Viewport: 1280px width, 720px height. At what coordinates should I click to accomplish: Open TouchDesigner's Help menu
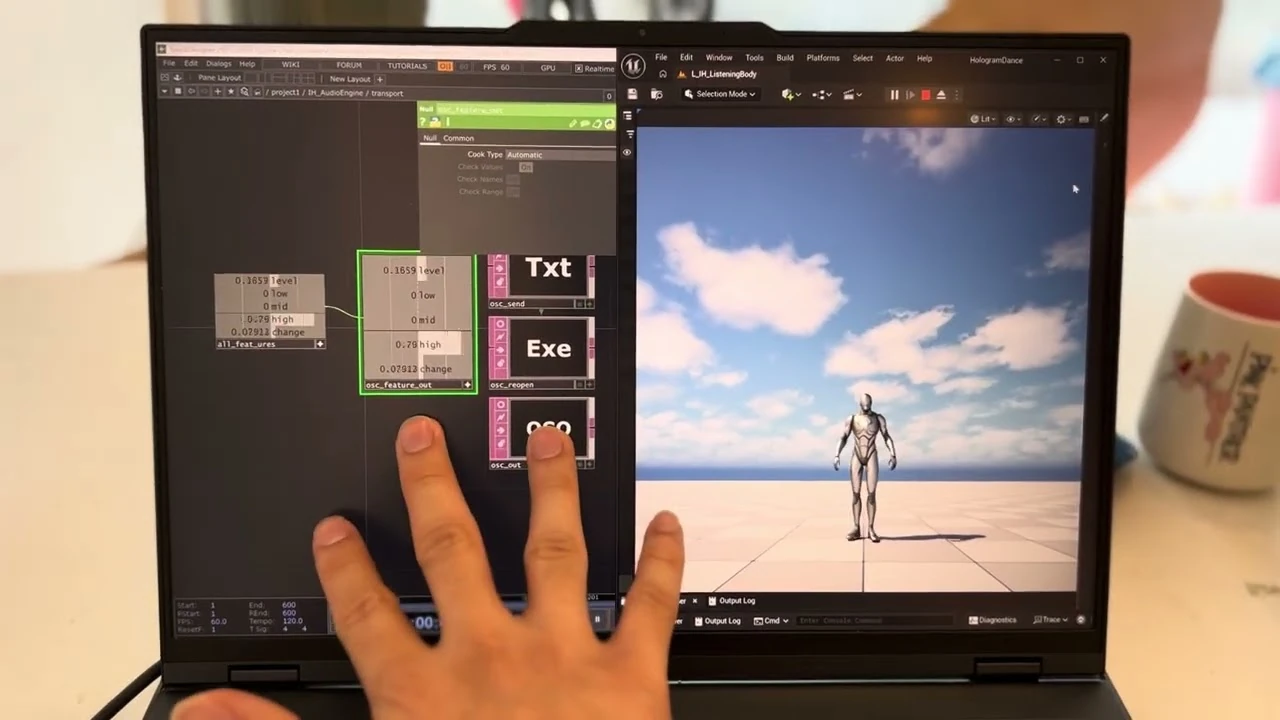pyautogui.click(x=247, y=64)
